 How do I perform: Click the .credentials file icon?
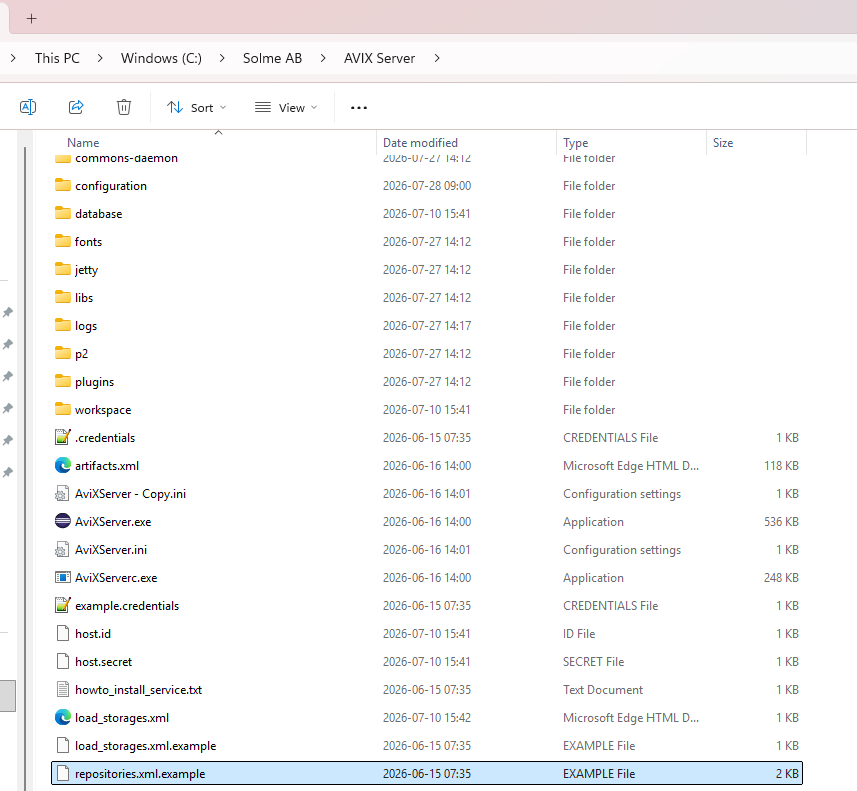coord(63,437)
